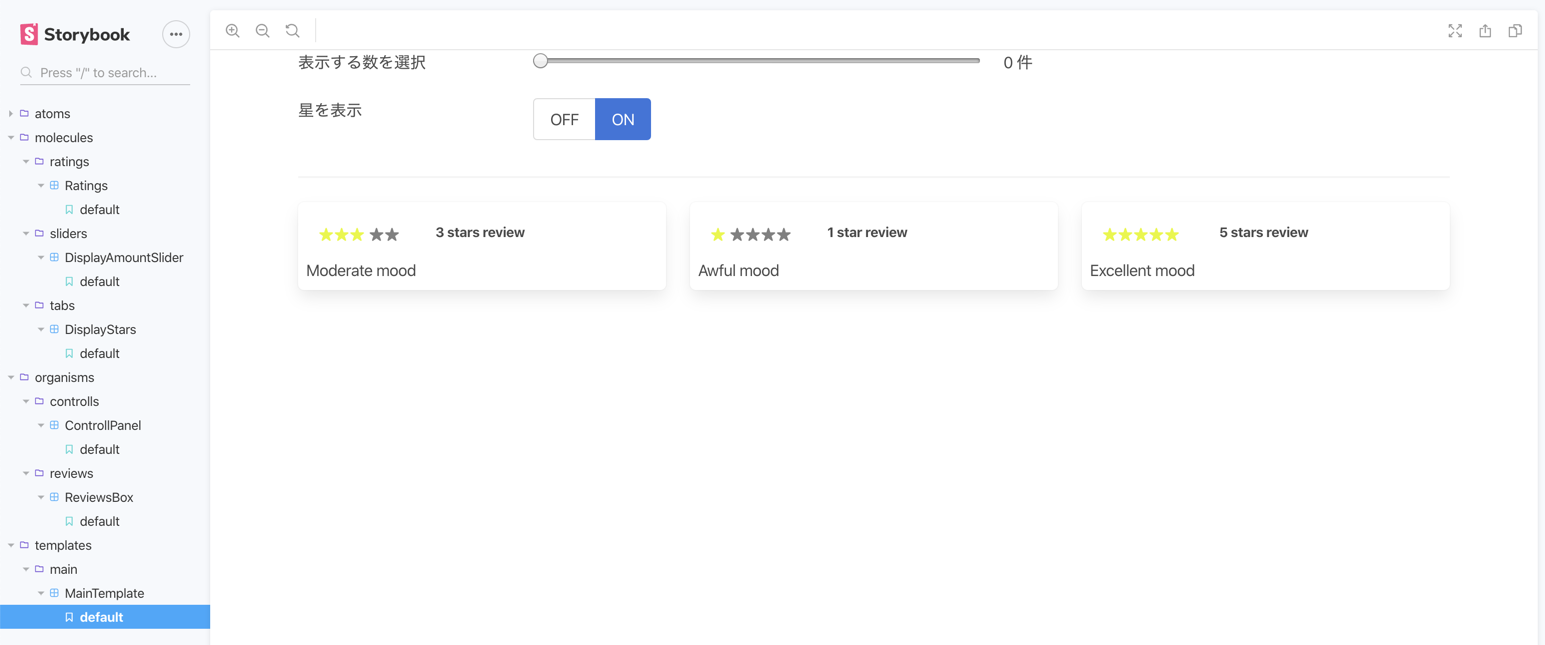Open default story under DisplayAmountSlider
This screenshot has height=645, width=1545.
point(99,282)
